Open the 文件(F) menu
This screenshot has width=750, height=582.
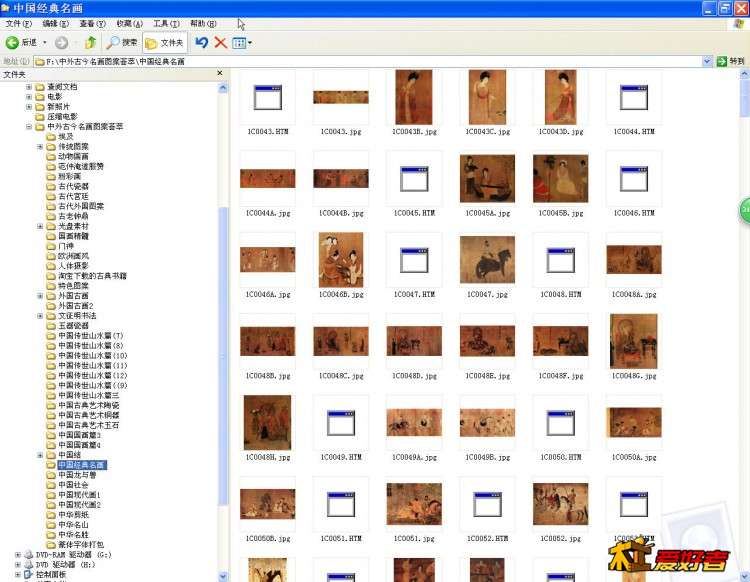pos(18,23)
